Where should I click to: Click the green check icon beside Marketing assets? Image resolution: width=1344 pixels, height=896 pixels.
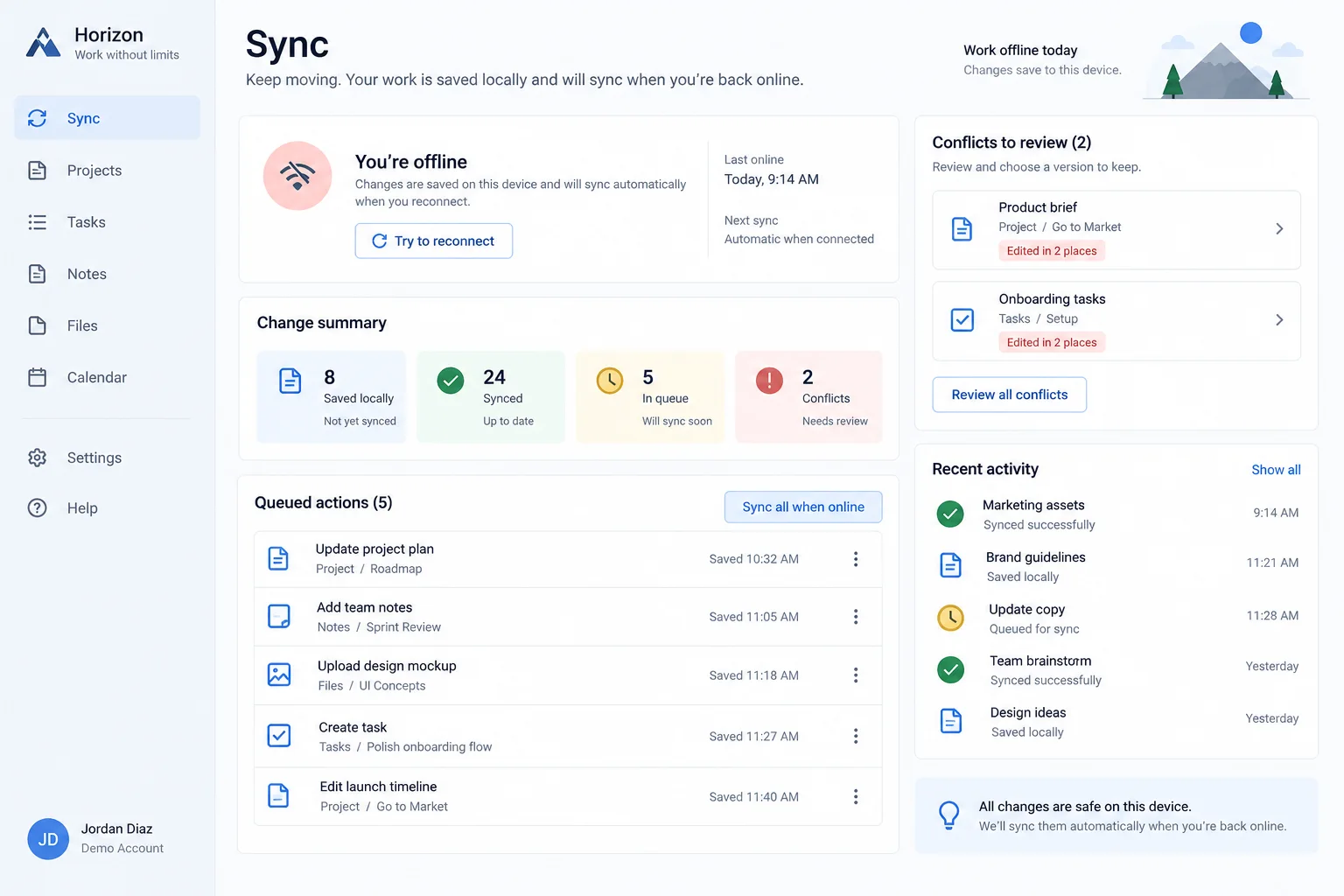point(950,514)
